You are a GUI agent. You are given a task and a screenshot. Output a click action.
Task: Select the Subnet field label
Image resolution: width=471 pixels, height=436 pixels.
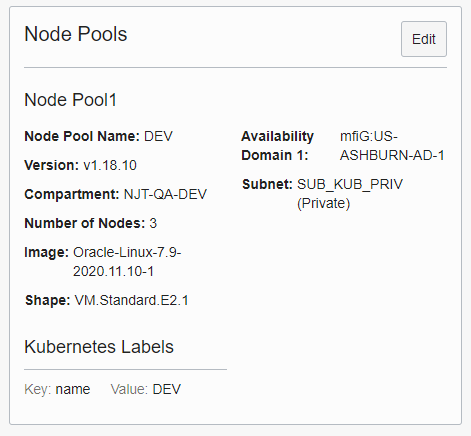click(x=267, y=184)
